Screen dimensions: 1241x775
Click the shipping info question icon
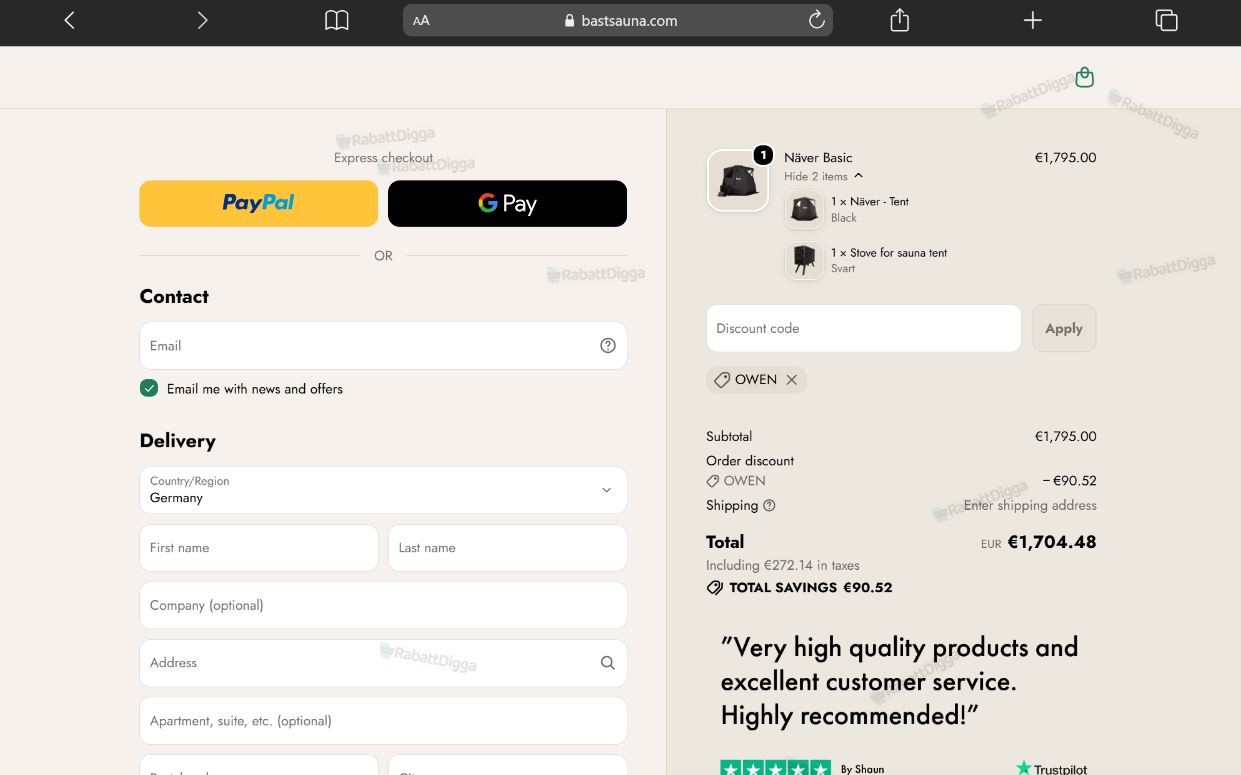[769, 506]
